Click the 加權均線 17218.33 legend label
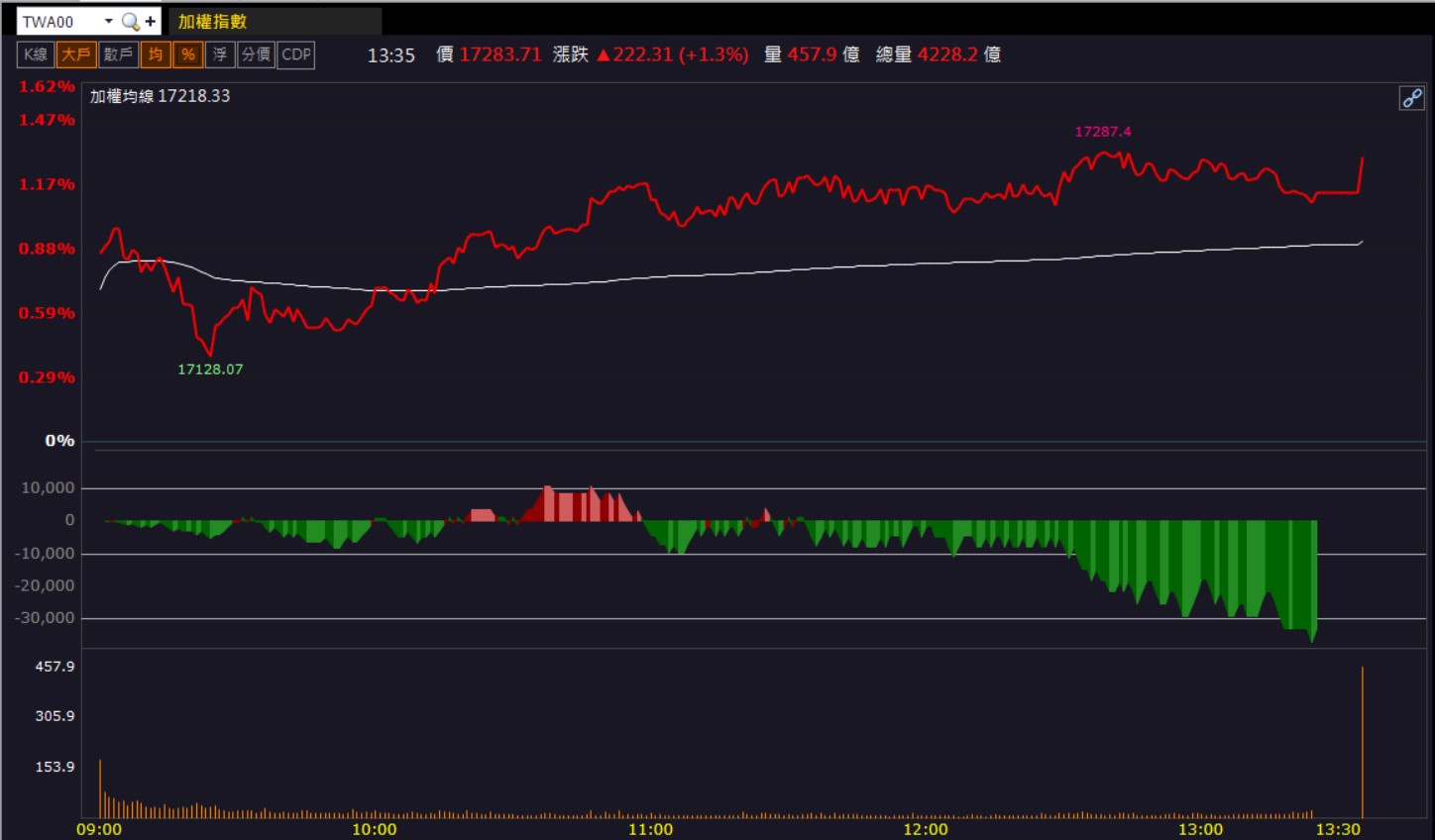This screenshot has height=840, width=1435. (x=160, y=96)
